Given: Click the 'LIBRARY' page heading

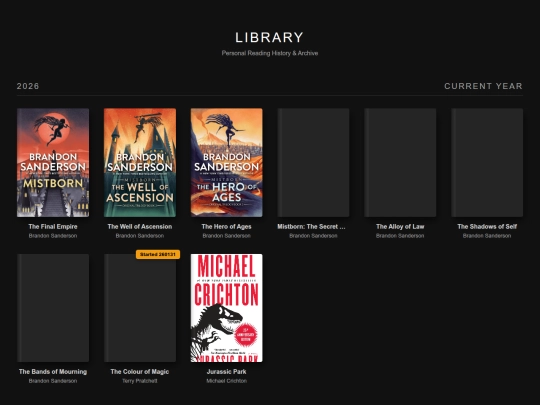Looking at the screenshot, I should (270, 38).
